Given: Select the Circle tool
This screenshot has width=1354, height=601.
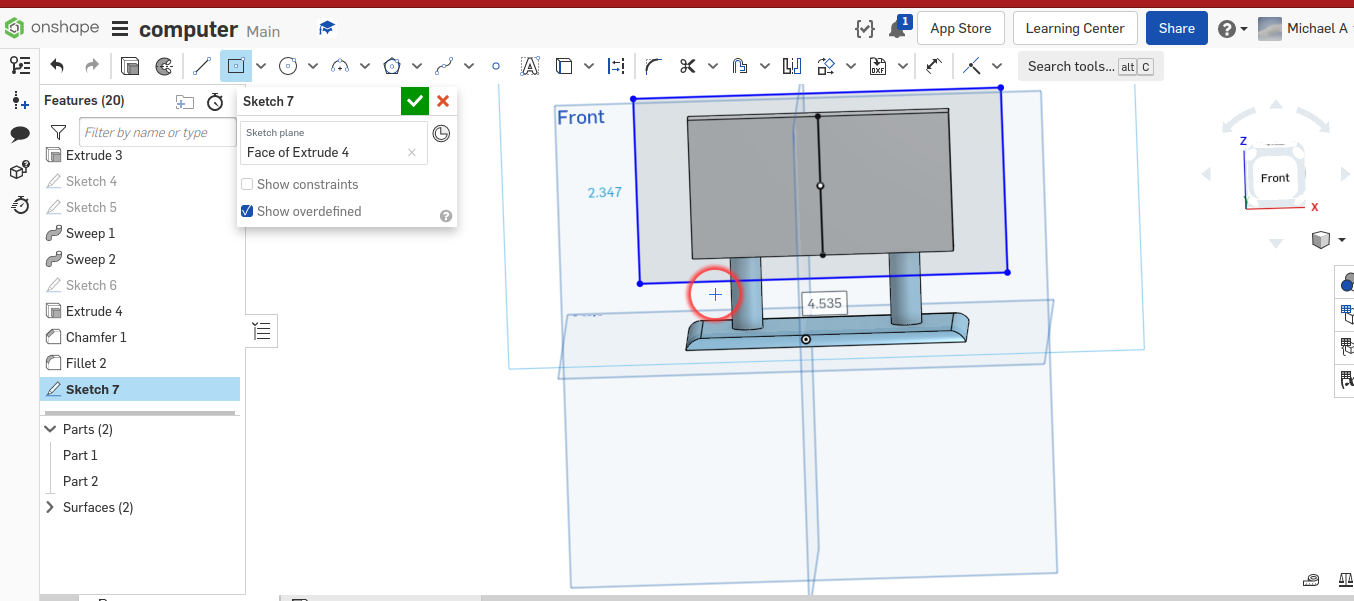Looking at the screenshot, I should (289, 66).
